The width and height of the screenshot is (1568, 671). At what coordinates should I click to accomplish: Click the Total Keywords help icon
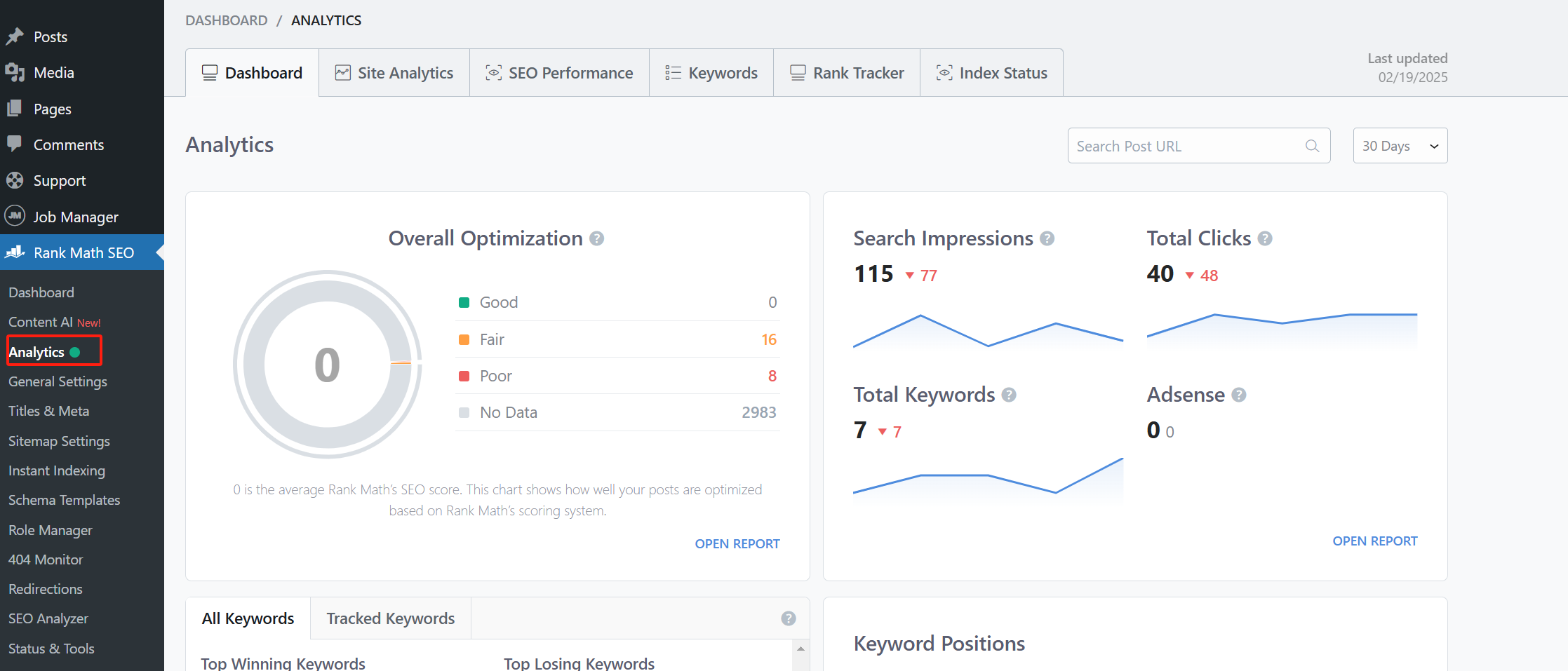1008,395
